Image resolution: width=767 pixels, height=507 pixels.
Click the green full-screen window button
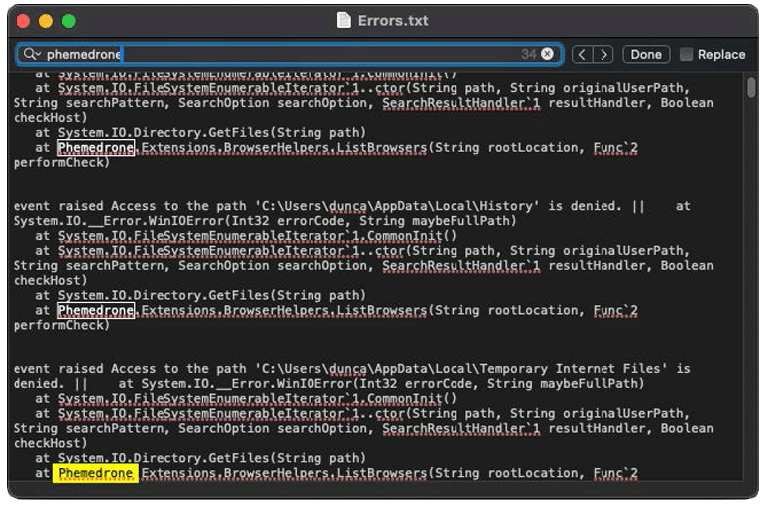tap(68, 21)
